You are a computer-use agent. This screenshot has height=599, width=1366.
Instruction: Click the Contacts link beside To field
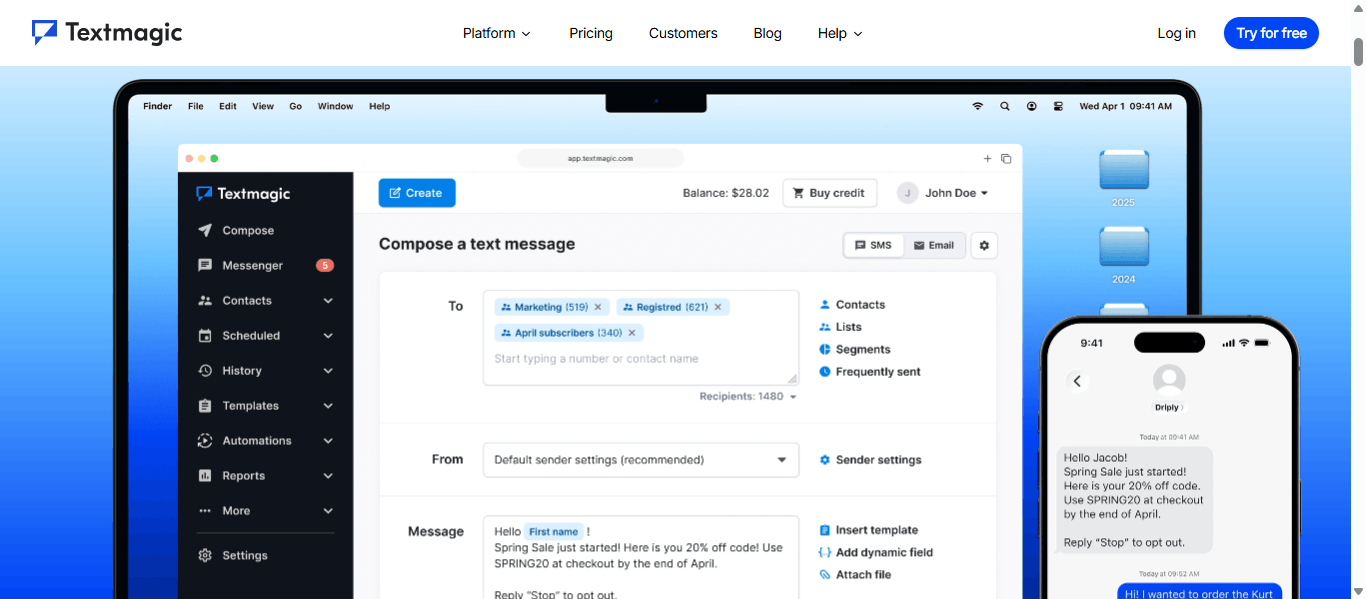pyautogui.click(x=852, y=305)
